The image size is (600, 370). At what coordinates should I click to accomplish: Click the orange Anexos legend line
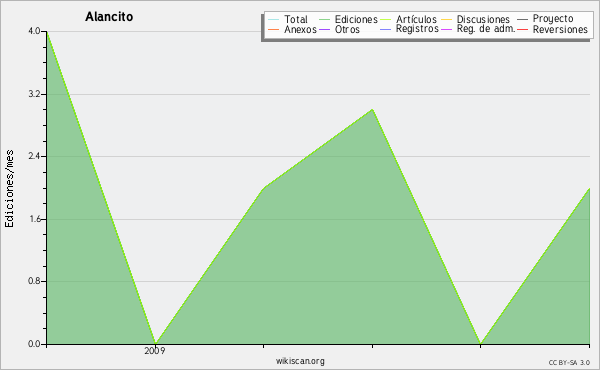(274, 29)
